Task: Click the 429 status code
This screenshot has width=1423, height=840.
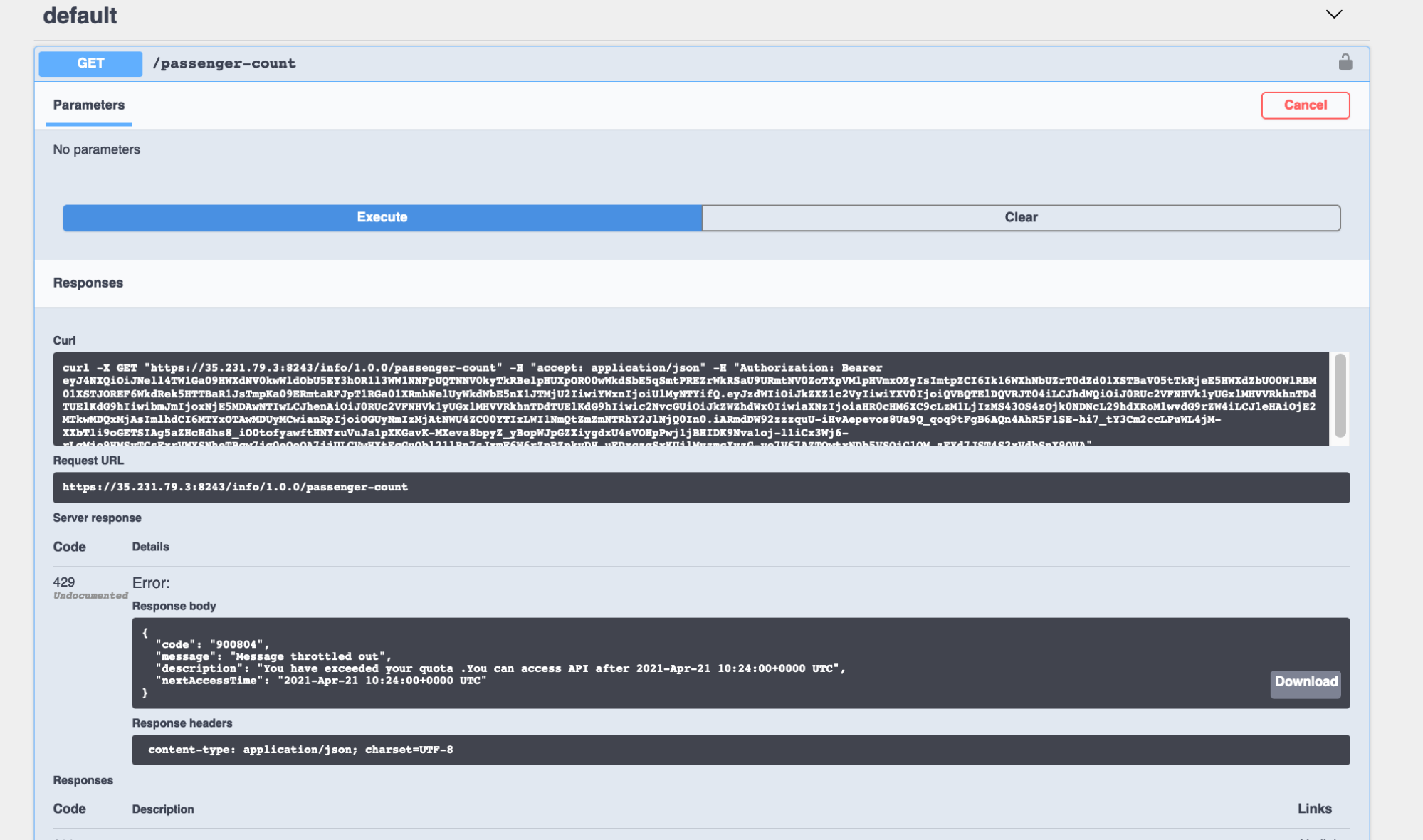Action: click(x=64, y=582)
